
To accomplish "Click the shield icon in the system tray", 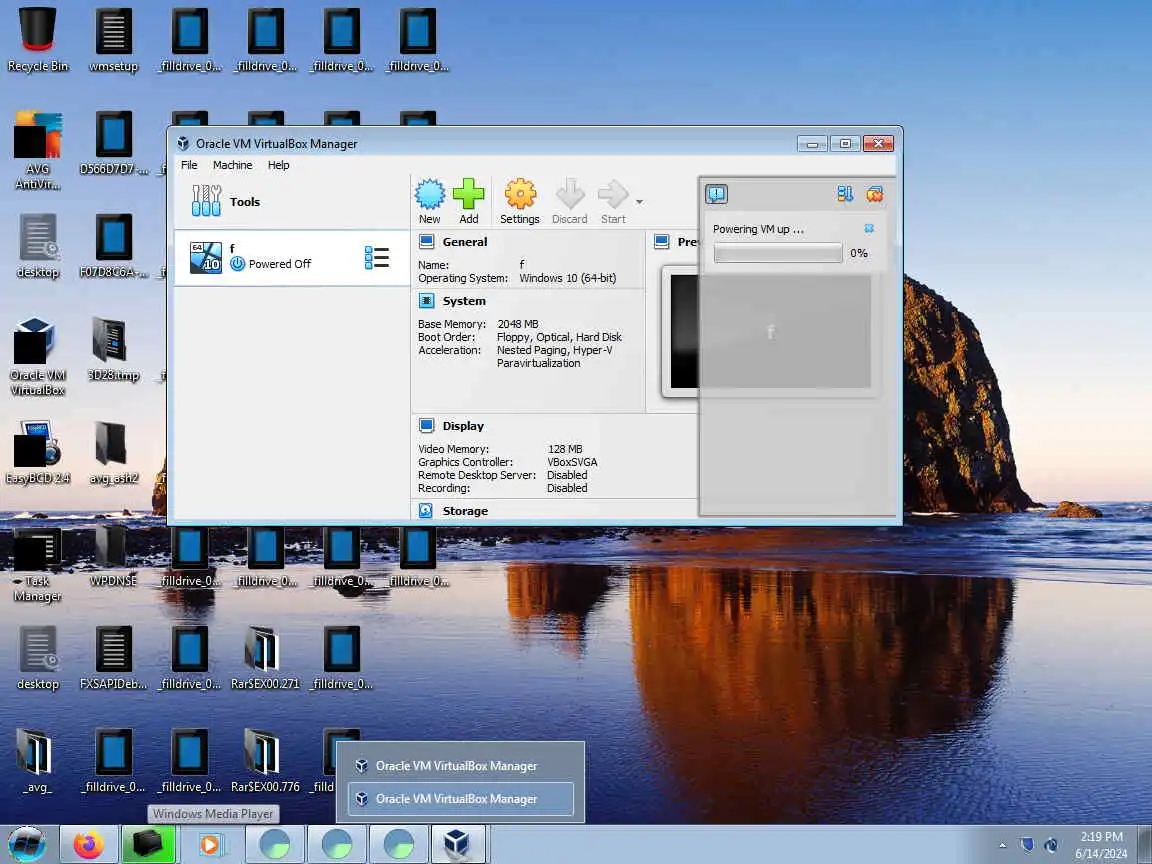I will (1027, 845).
